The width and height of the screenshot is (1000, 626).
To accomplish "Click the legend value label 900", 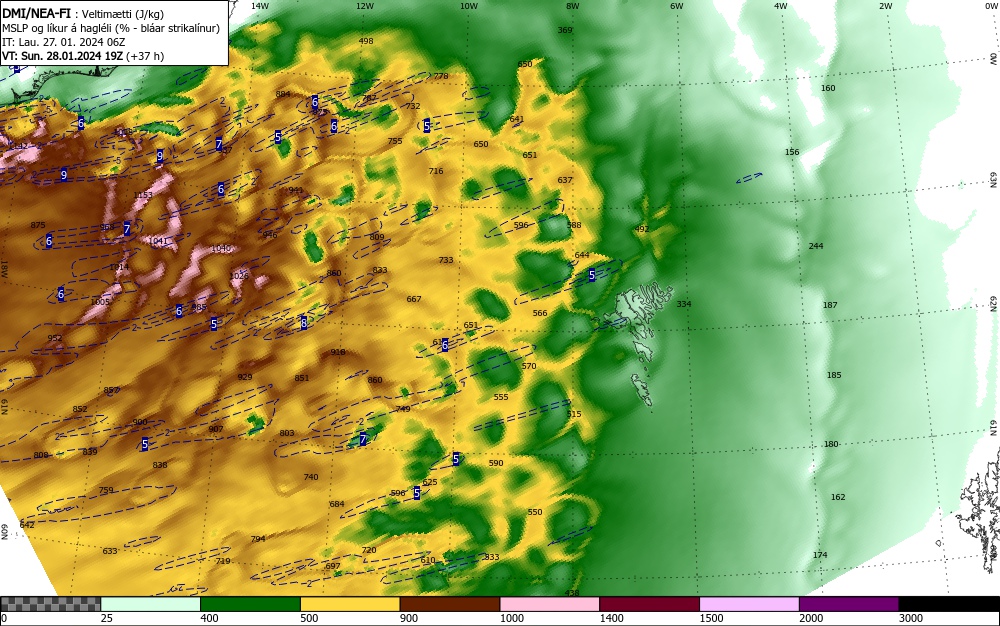I will [x=409, y=618].
